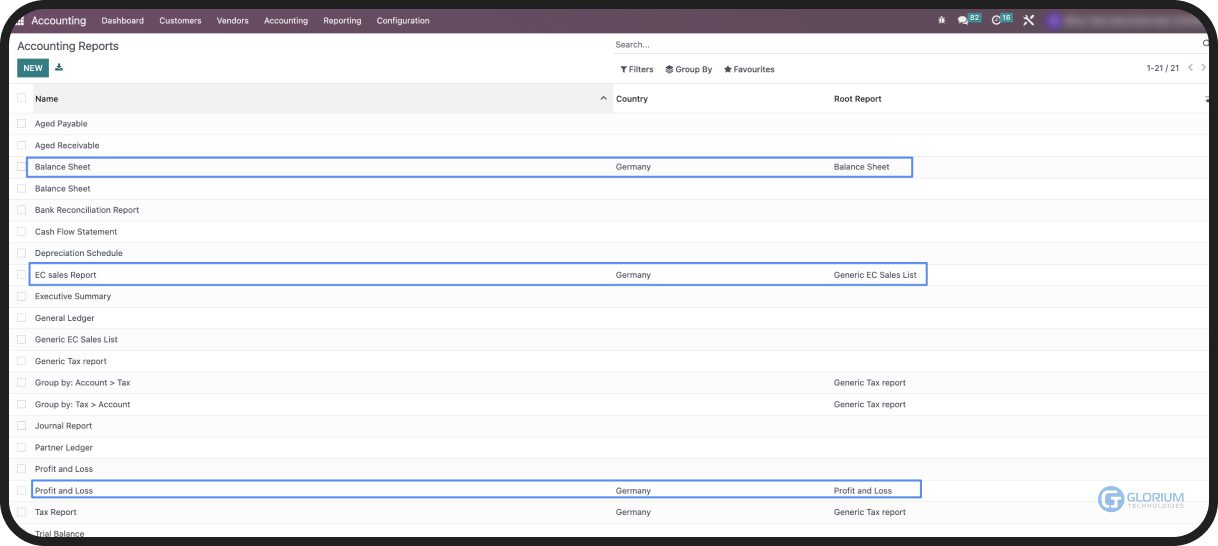Open the Configuration menu
The height and width of the screenshot is (546, 1218).
pos(403,21)
